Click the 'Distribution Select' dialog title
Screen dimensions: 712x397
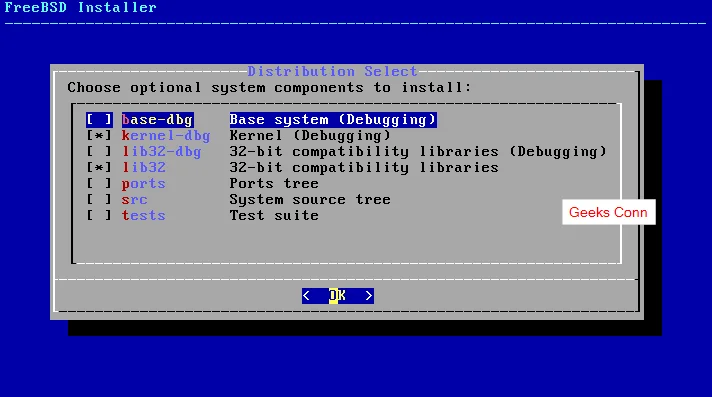pyautogui.click(x=332, y=71)
